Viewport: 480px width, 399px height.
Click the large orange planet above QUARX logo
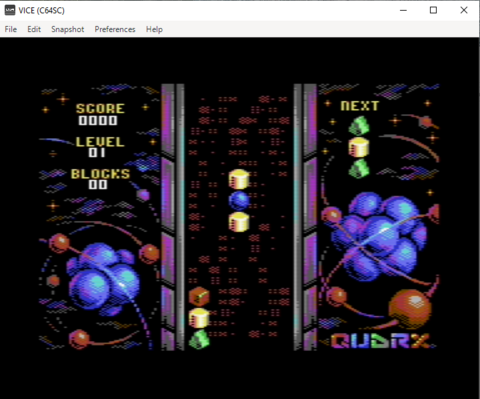click(x=410, y=309)
